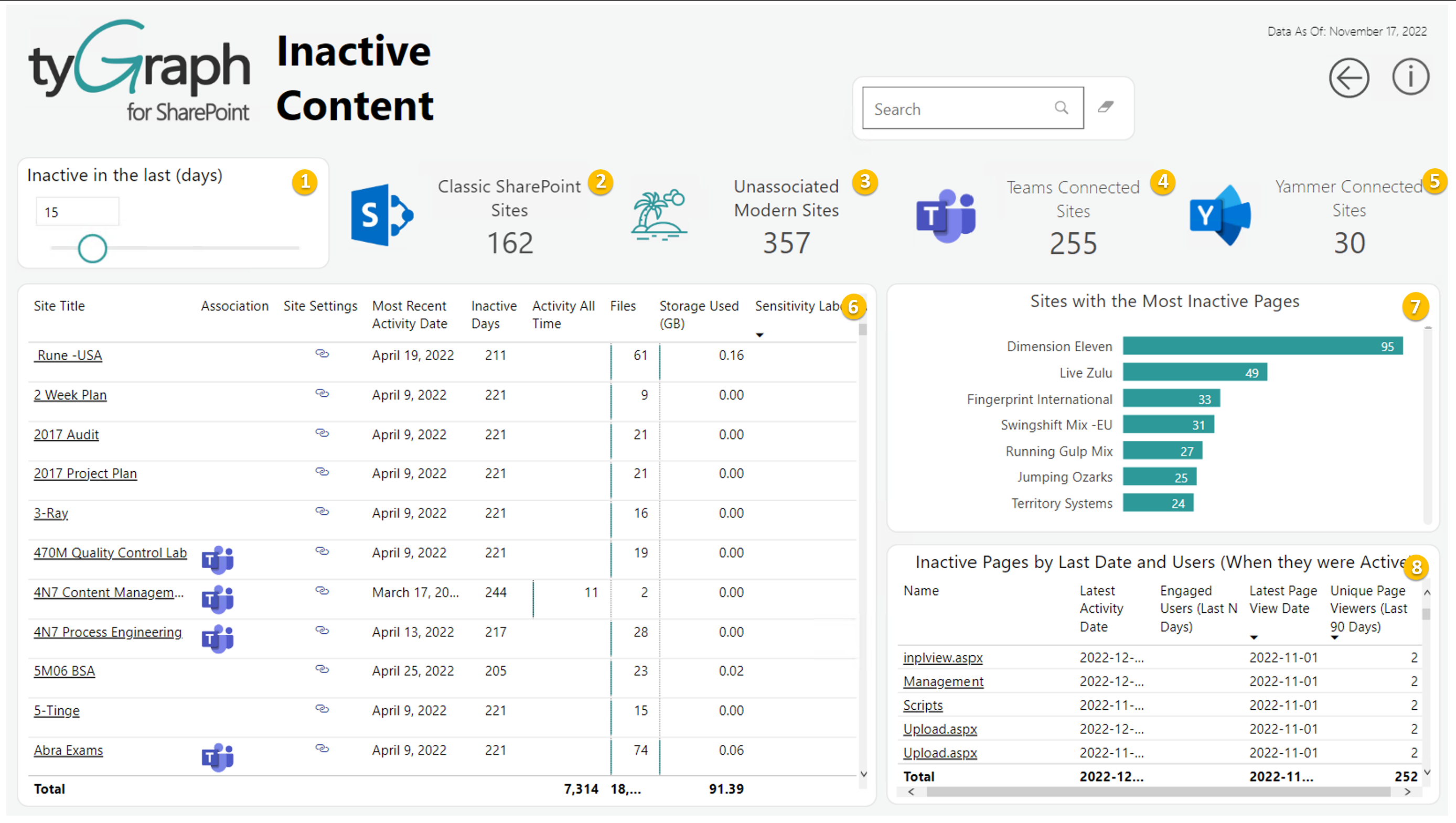Viewport: 1456px width, 823px height.
Task: Click the Unassociated Modern Sites island icon
Action: pos(659,215)
